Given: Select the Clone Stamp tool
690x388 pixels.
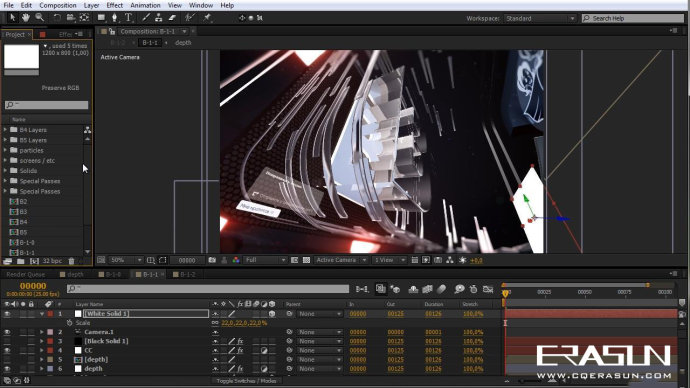Looking at the screenshot, I should pos(158,18).
